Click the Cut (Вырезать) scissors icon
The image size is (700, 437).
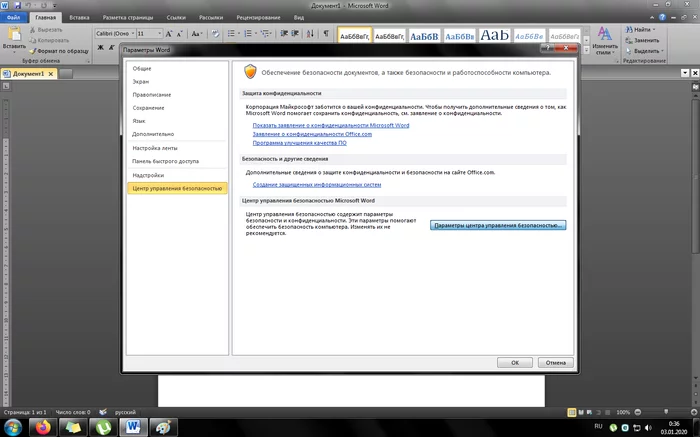(x=33, y=30)
